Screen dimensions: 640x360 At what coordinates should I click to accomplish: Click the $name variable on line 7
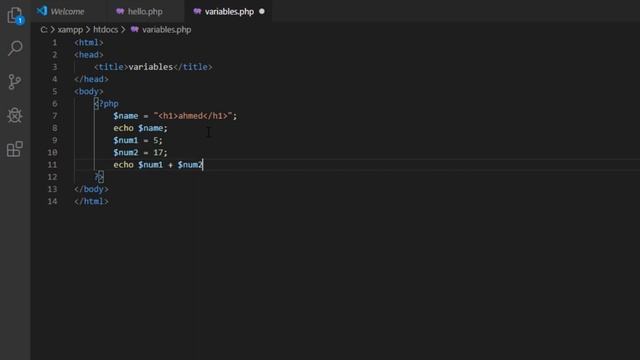tap(126, 116)
